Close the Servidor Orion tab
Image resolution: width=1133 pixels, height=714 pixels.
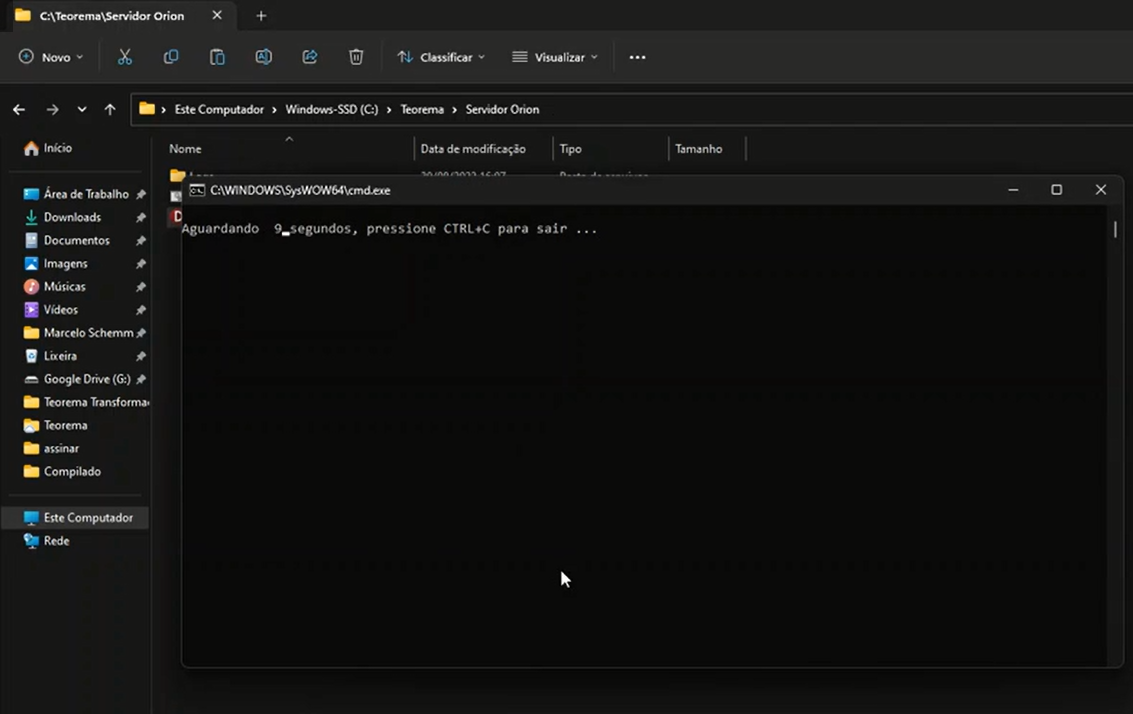pyautogui.click(x=217, y=15)
